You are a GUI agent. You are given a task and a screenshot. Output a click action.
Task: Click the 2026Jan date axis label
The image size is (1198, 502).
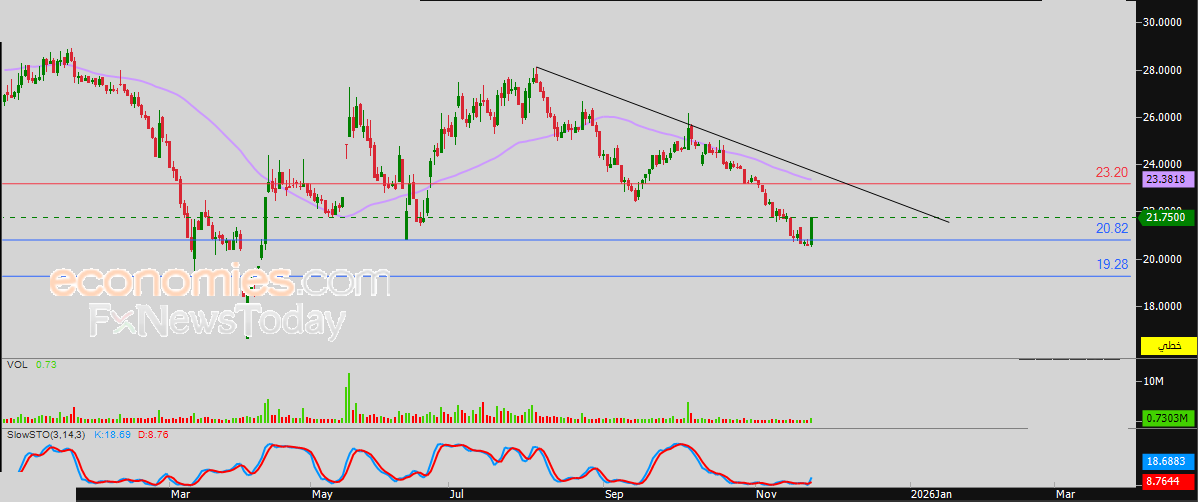coord(931,495)
